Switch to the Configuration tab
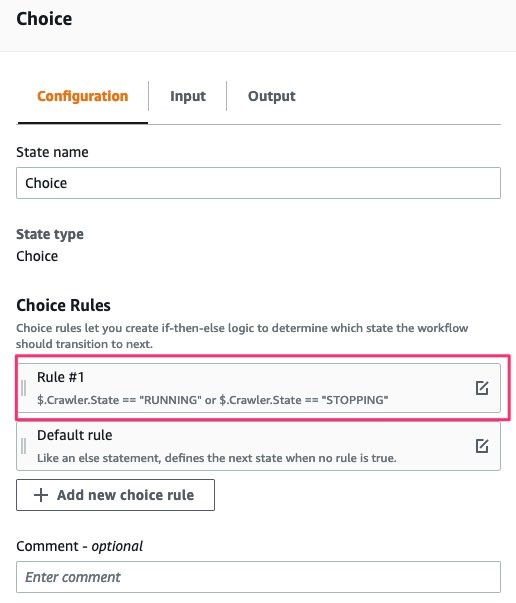The width and height of the screenshot is (516, 603). [x=83, y=96]
